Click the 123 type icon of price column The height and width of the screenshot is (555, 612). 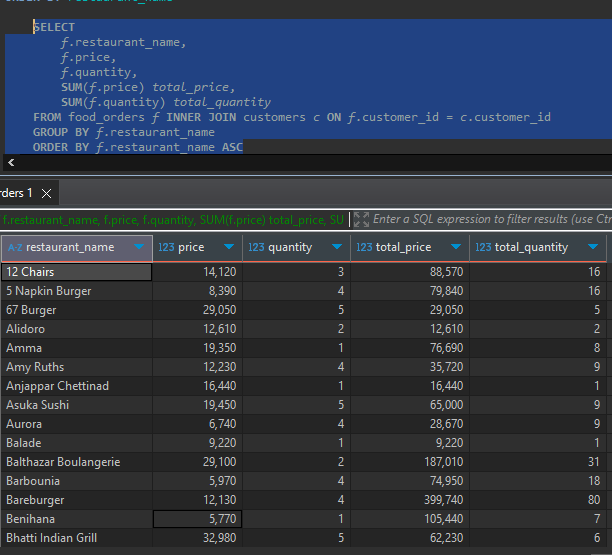click(x=166, y=247)
